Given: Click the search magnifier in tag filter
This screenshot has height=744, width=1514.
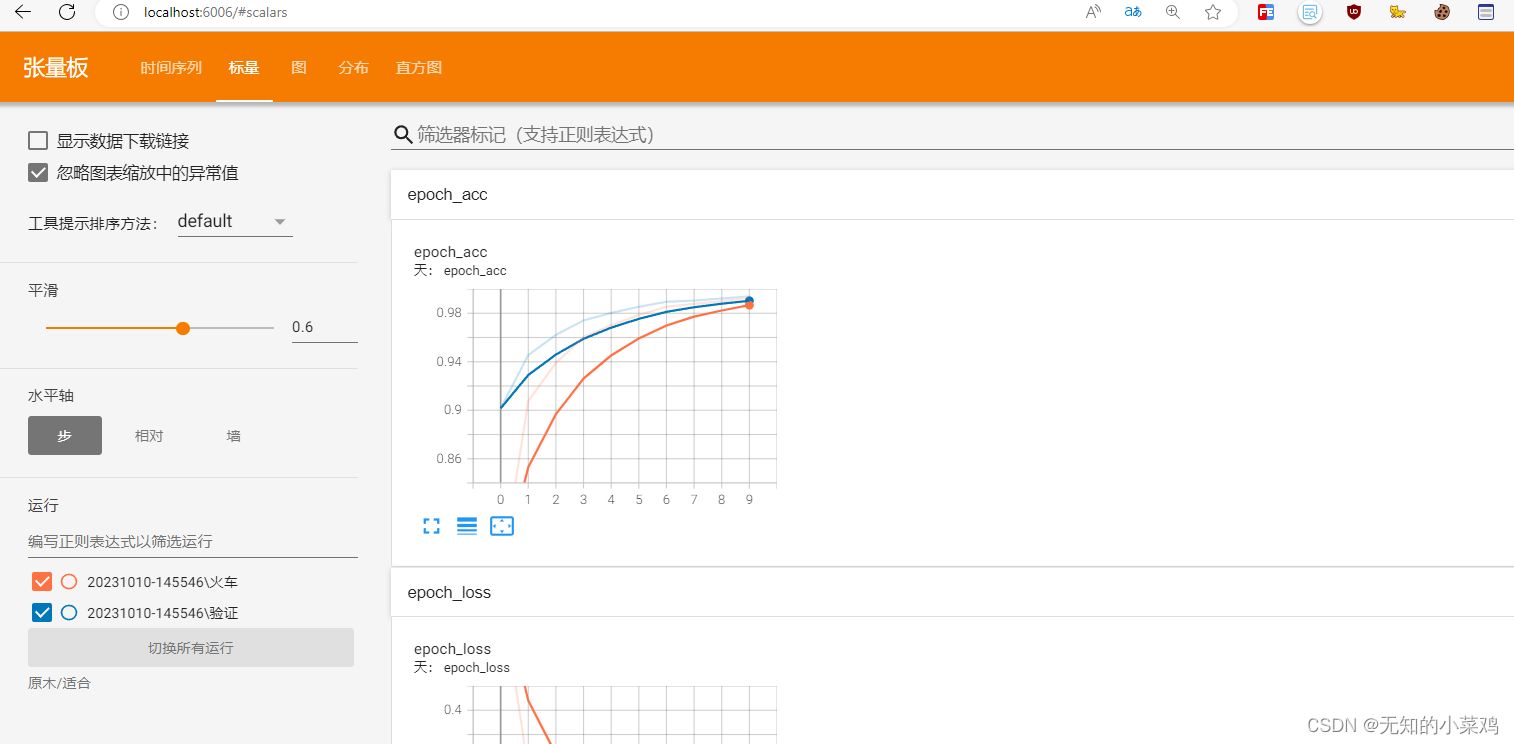Looking at the screenshot, I should 403,134.
